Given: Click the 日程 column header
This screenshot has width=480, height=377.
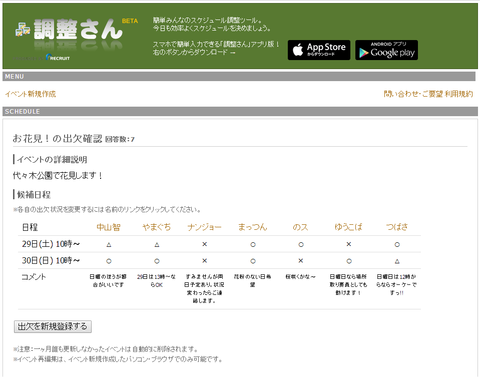Looking at the screenshot, I should [30, 227].
